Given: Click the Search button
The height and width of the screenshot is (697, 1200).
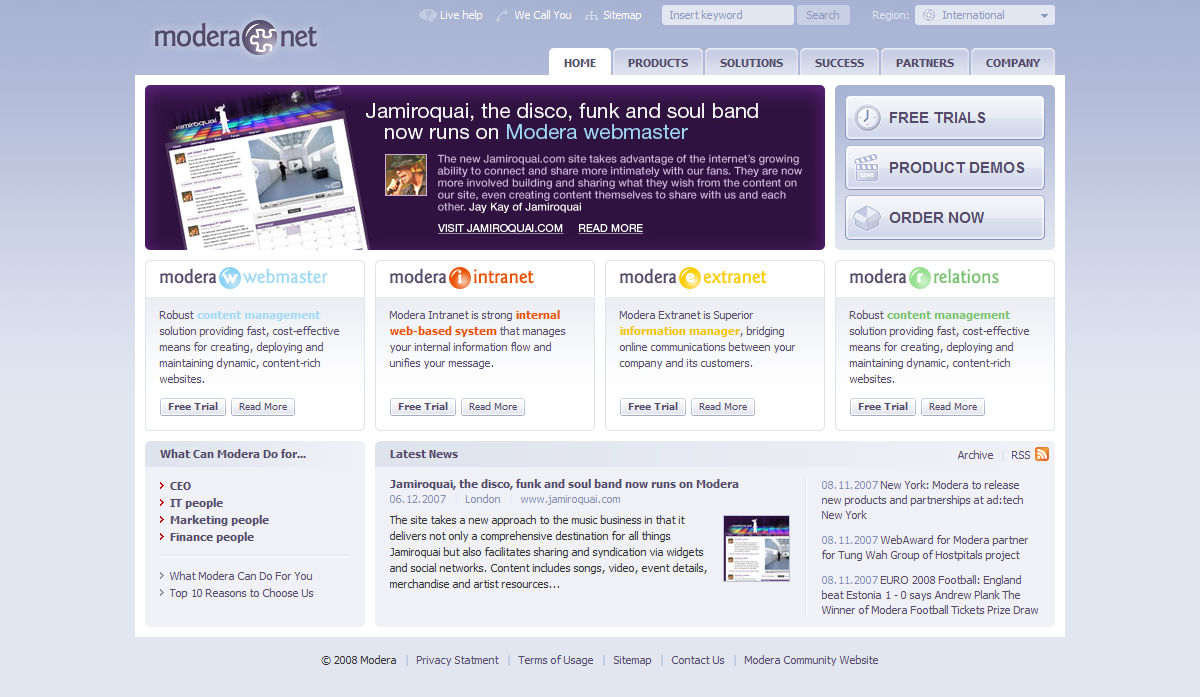Looking at the screenshot, I should coord(823,15).
